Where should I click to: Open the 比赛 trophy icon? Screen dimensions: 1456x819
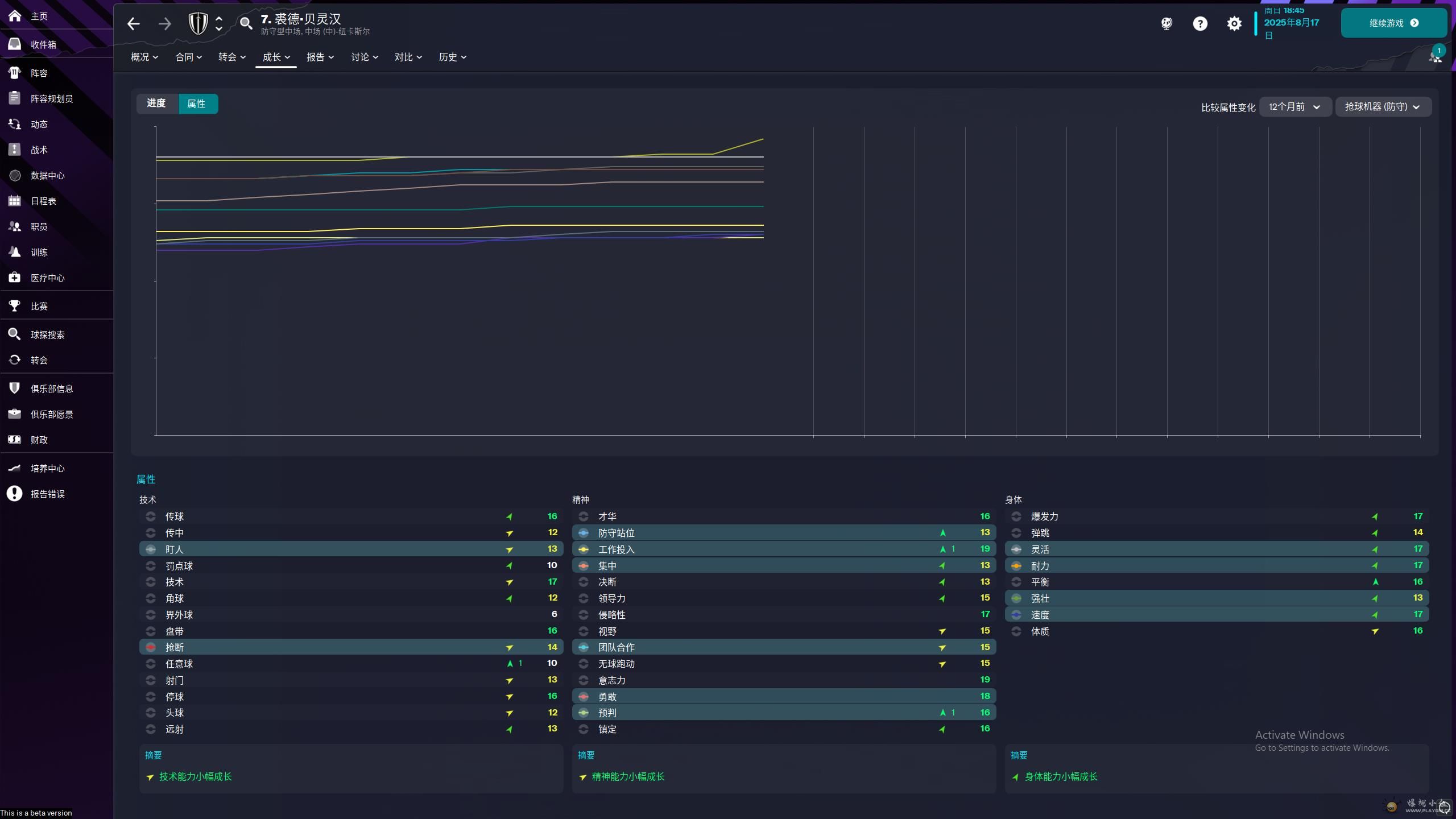(x=15, y=306)
